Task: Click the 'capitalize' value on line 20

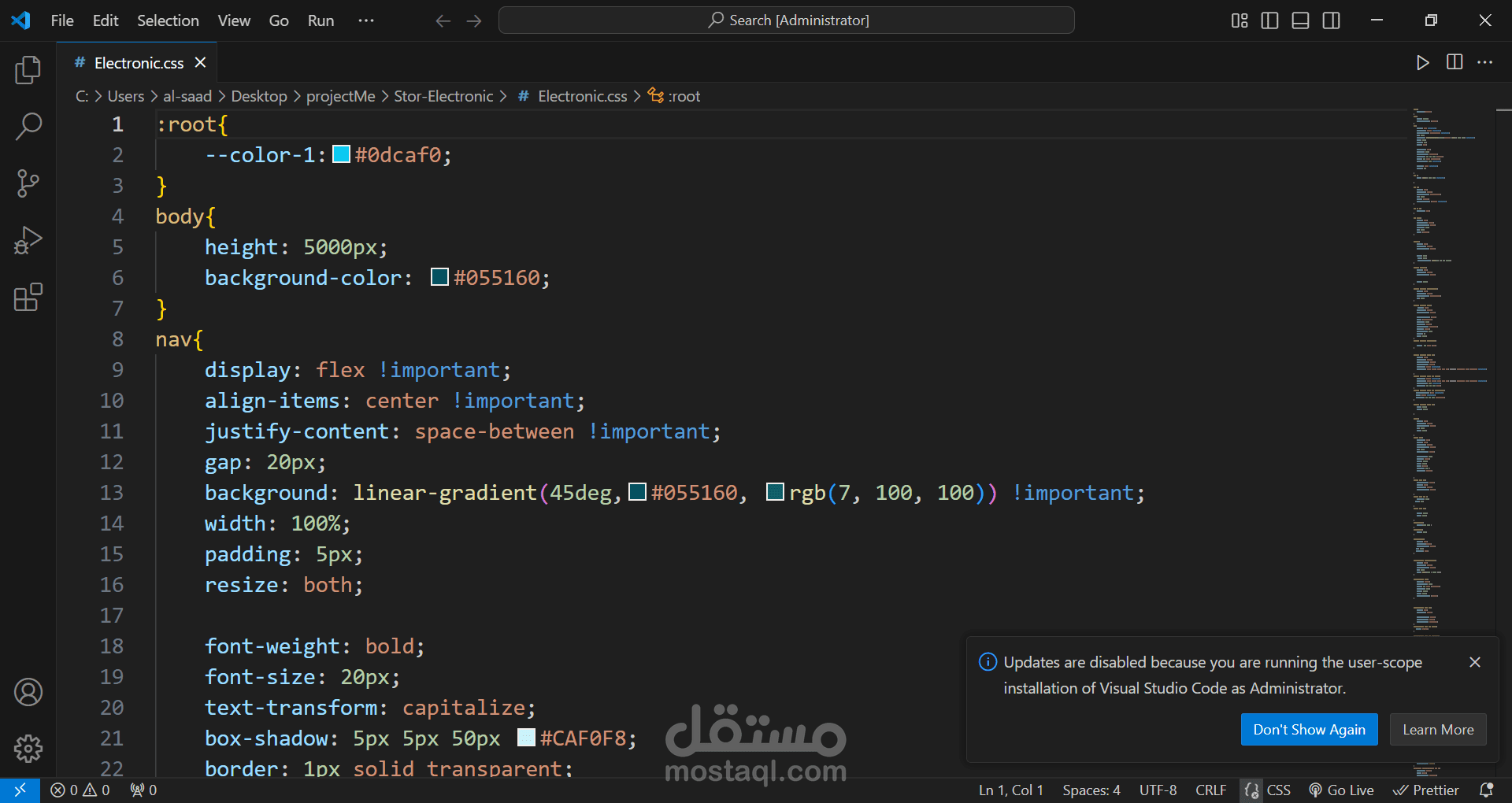Action: pos(463,708)
